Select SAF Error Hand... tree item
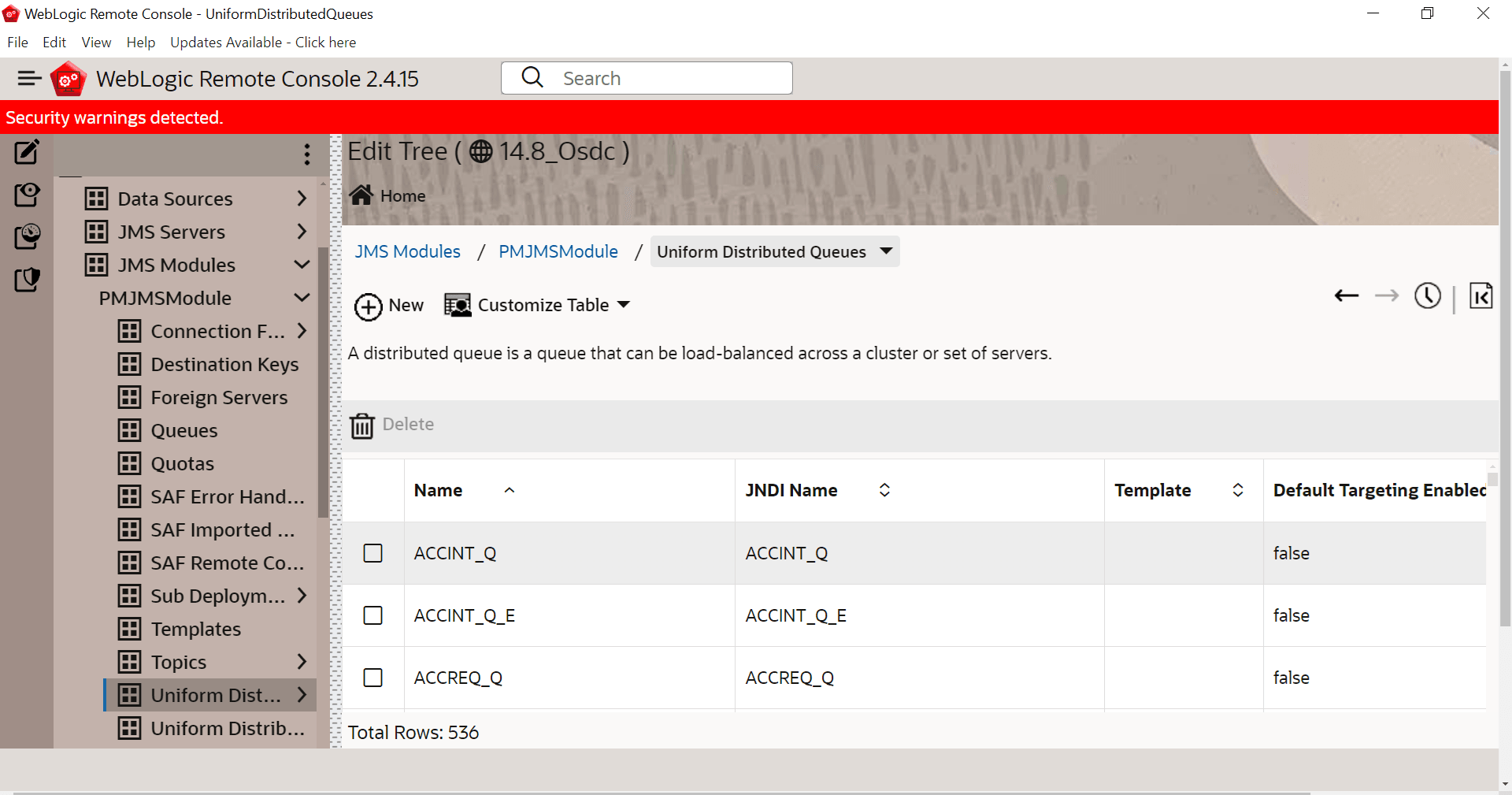 coord(228,496)
